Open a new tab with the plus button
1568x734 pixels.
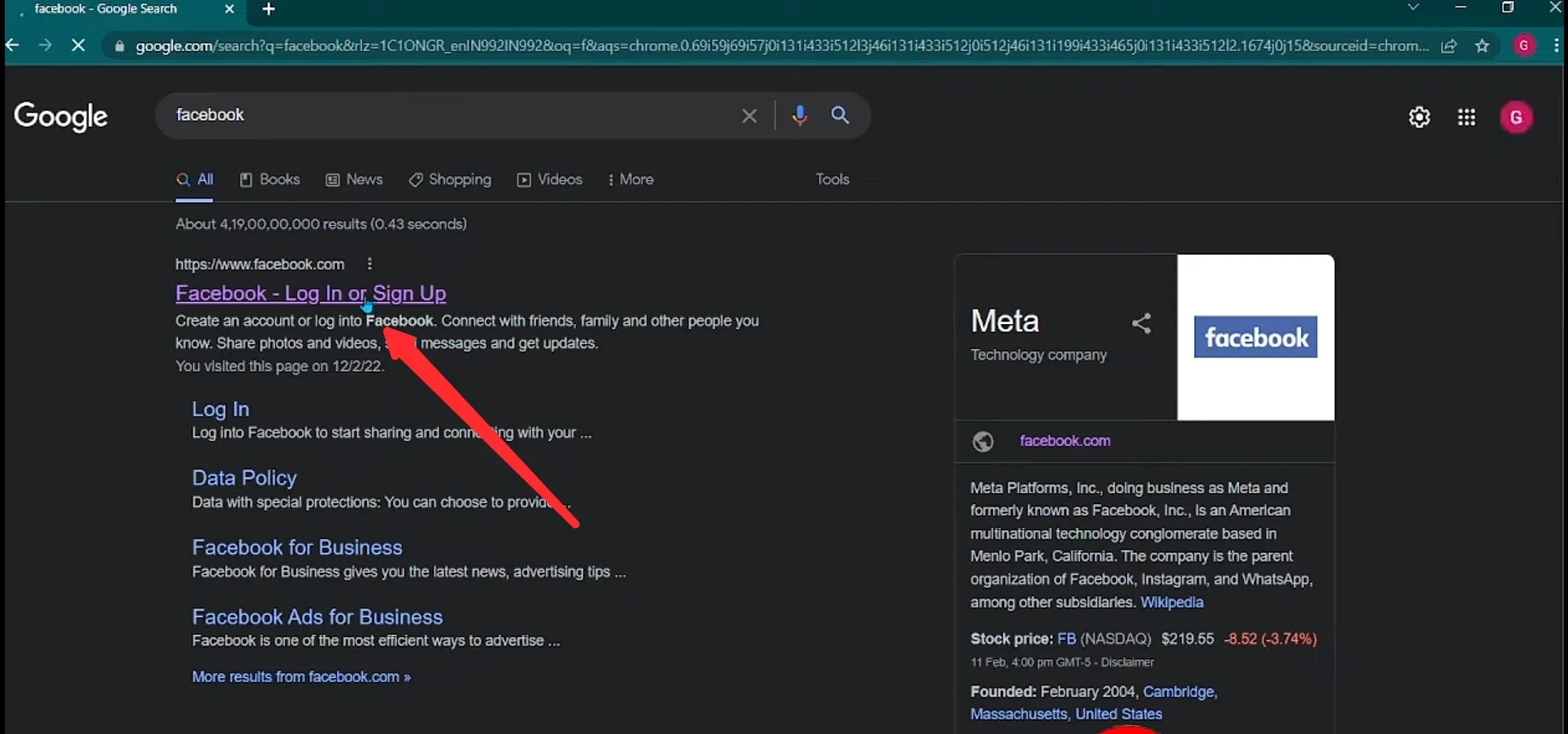pos(269,9)
